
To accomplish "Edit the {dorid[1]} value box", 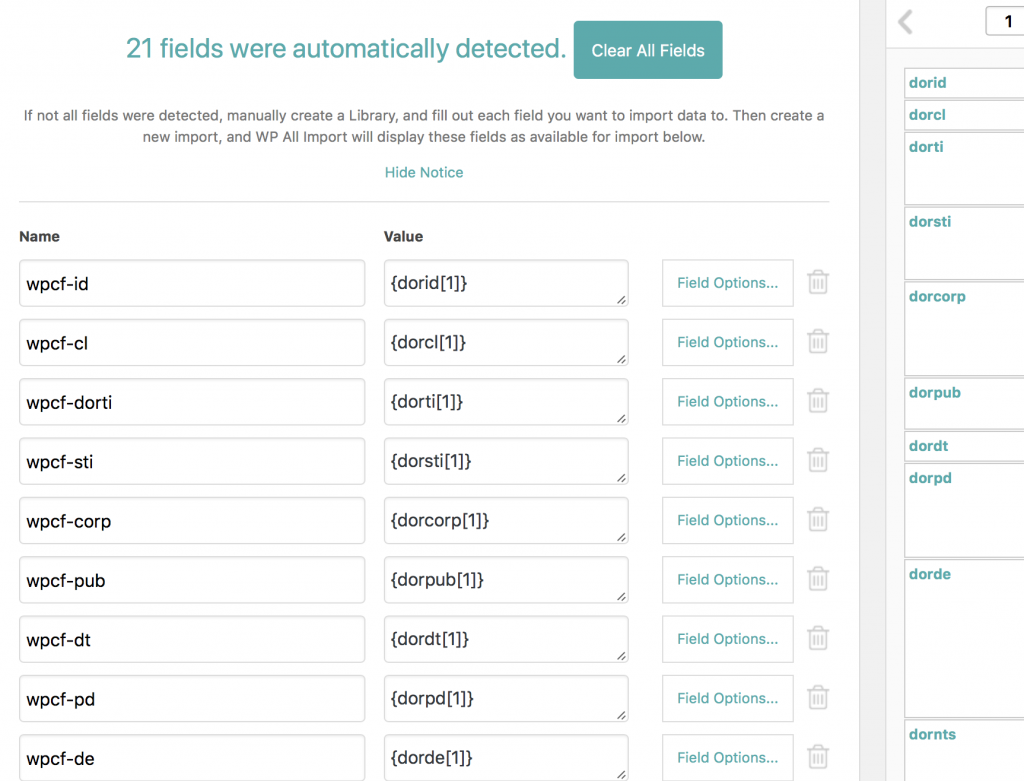I will (506, 283).
